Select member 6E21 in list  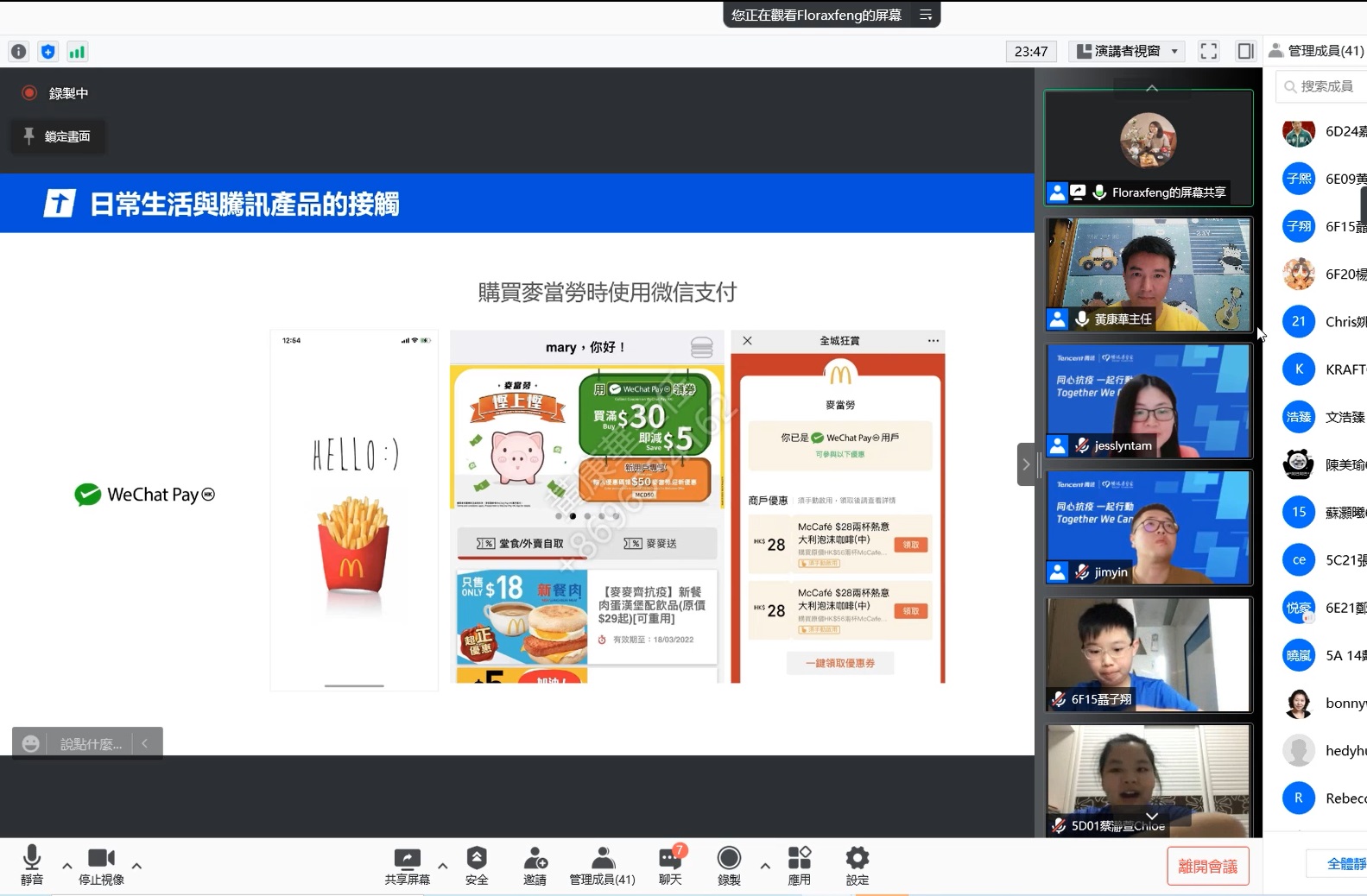click(x=1321, y=608)
